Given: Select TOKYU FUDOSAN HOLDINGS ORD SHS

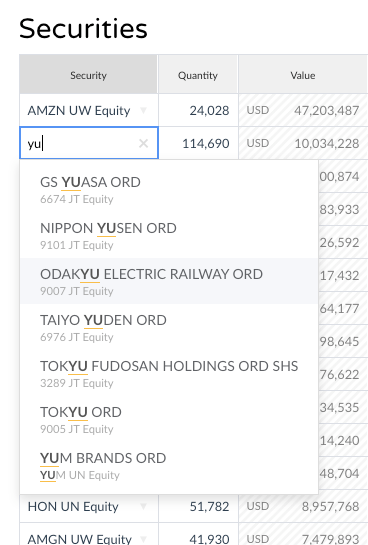Looking at the screenshot, I should click(169, 373).
